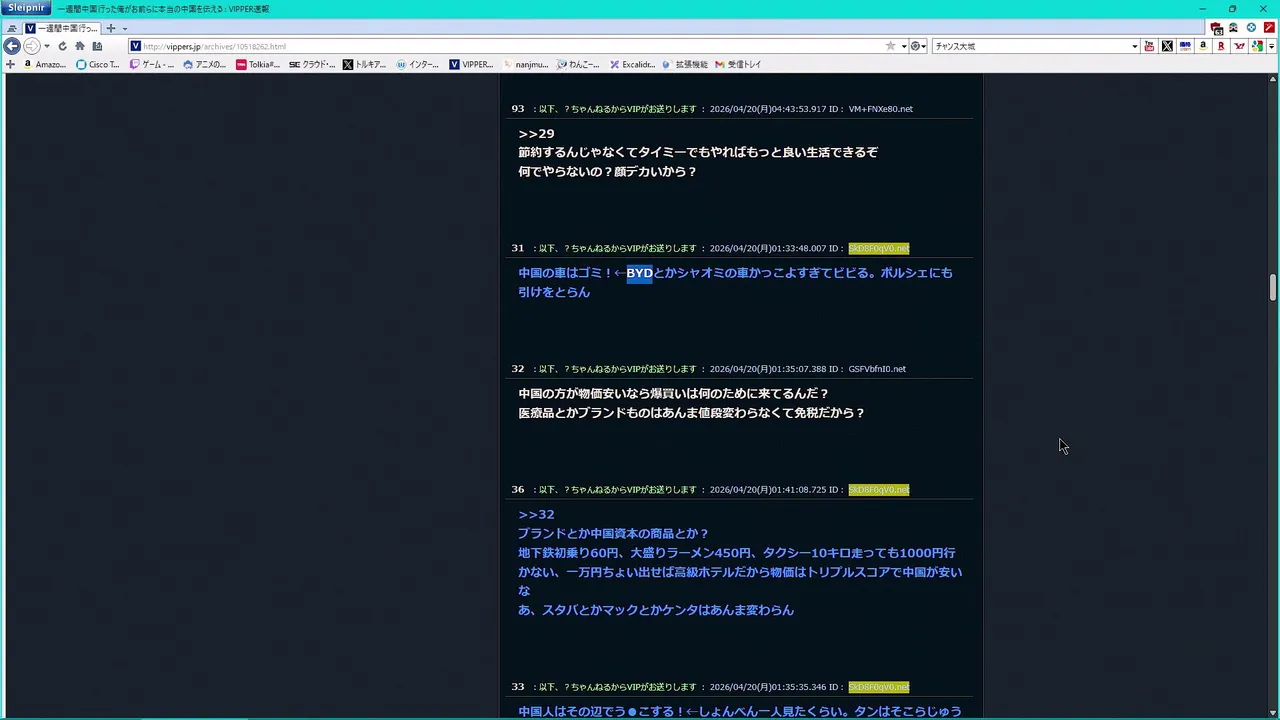Click the pixel character extension icon
This screenshot has height=720, width=1280.
coord(1233,28)
